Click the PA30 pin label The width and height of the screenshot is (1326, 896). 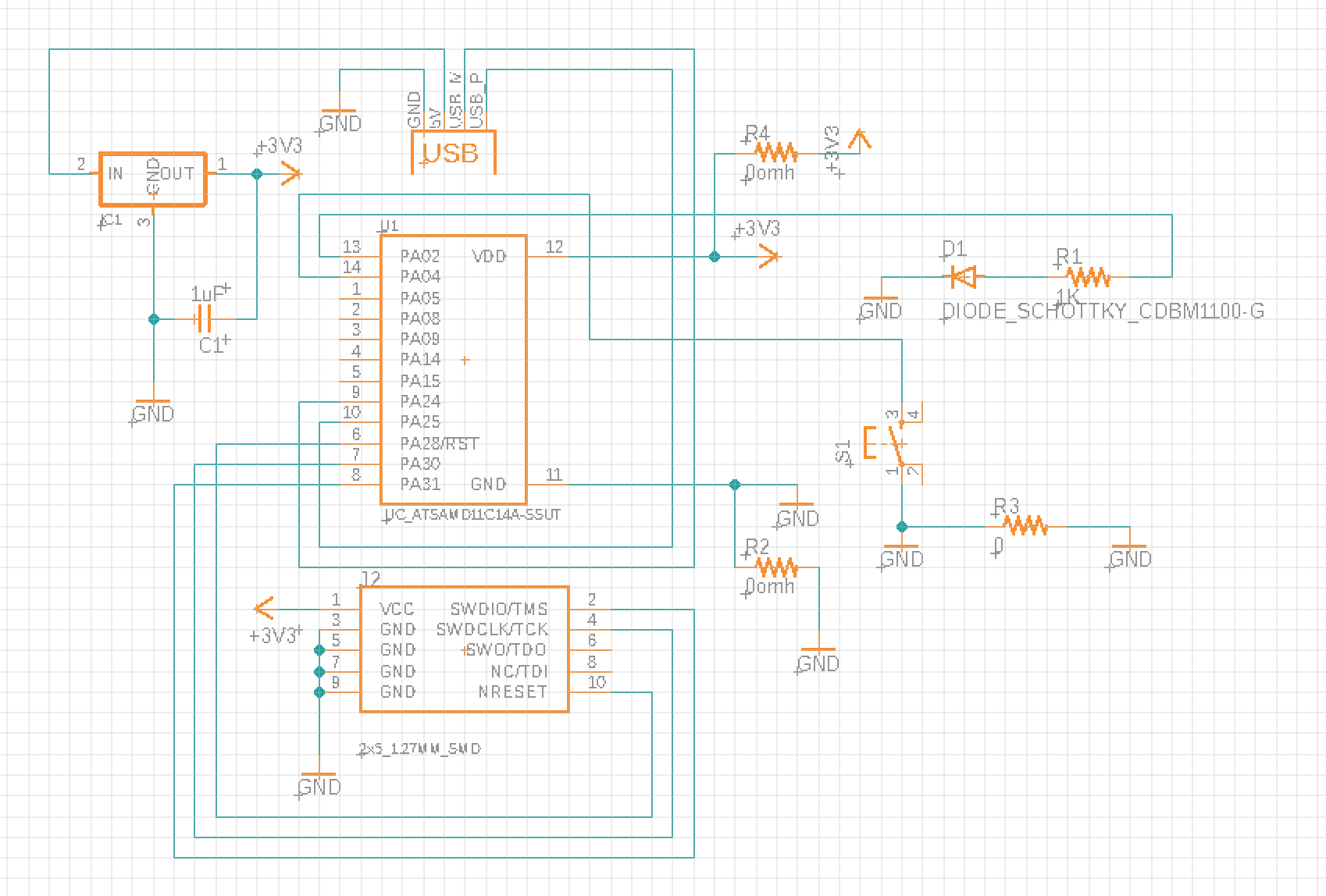click(420, 464)
